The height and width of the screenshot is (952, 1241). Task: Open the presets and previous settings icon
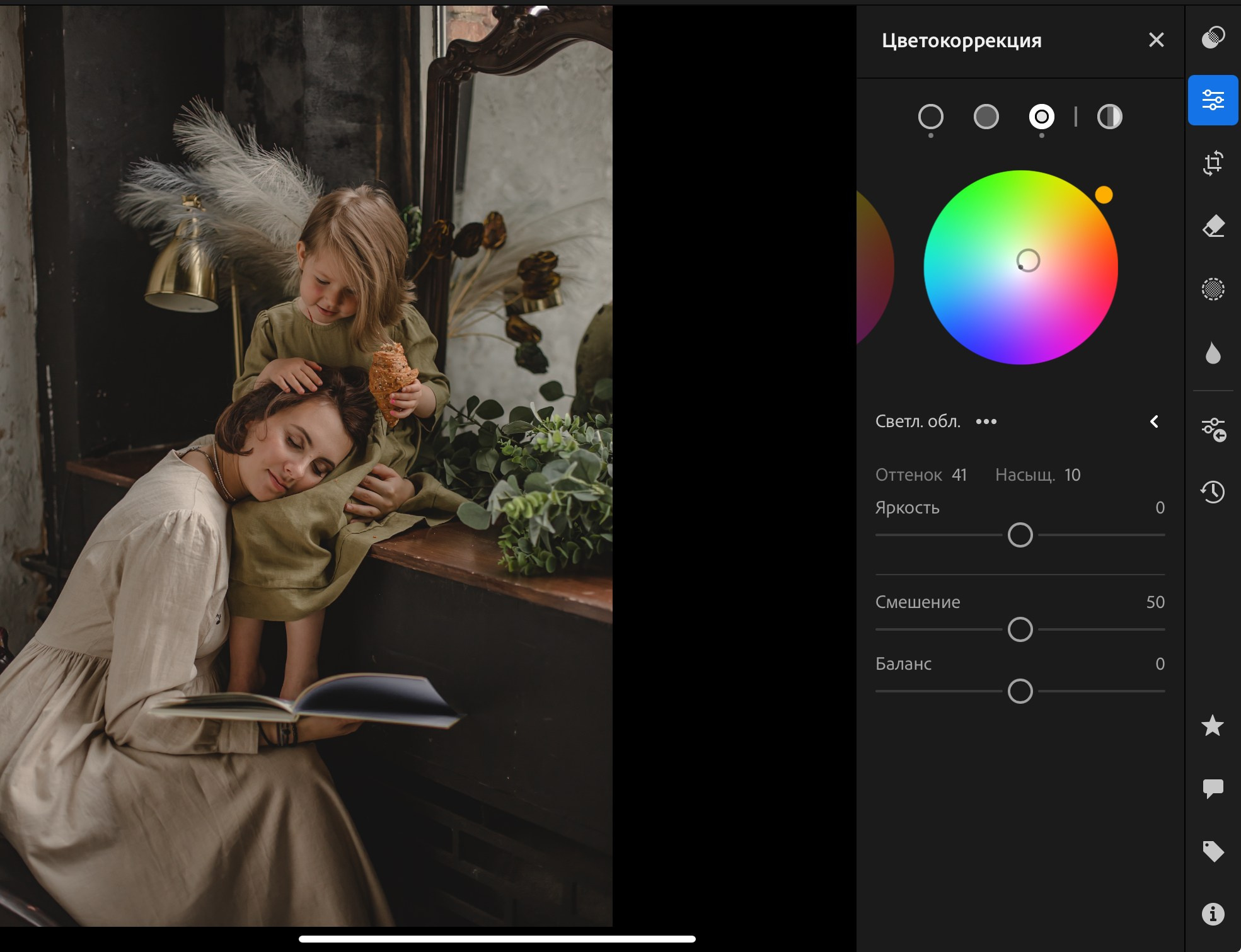tap(1213, 430)
